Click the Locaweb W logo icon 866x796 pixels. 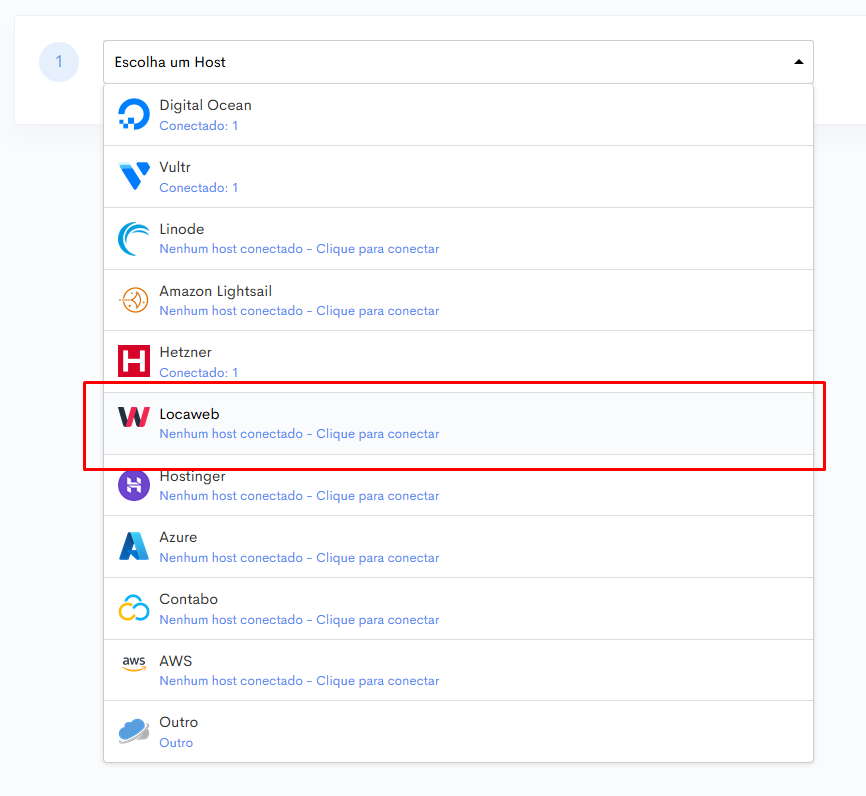pos(134,417)
